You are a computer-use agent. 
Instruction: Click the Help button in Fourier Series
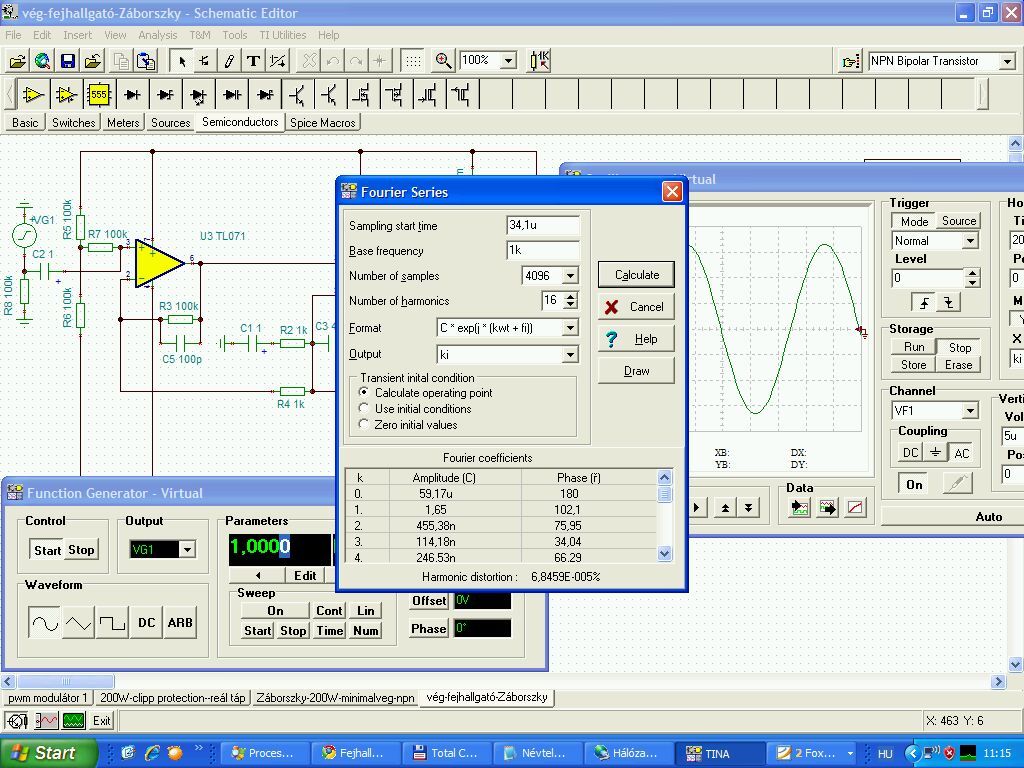636,339
